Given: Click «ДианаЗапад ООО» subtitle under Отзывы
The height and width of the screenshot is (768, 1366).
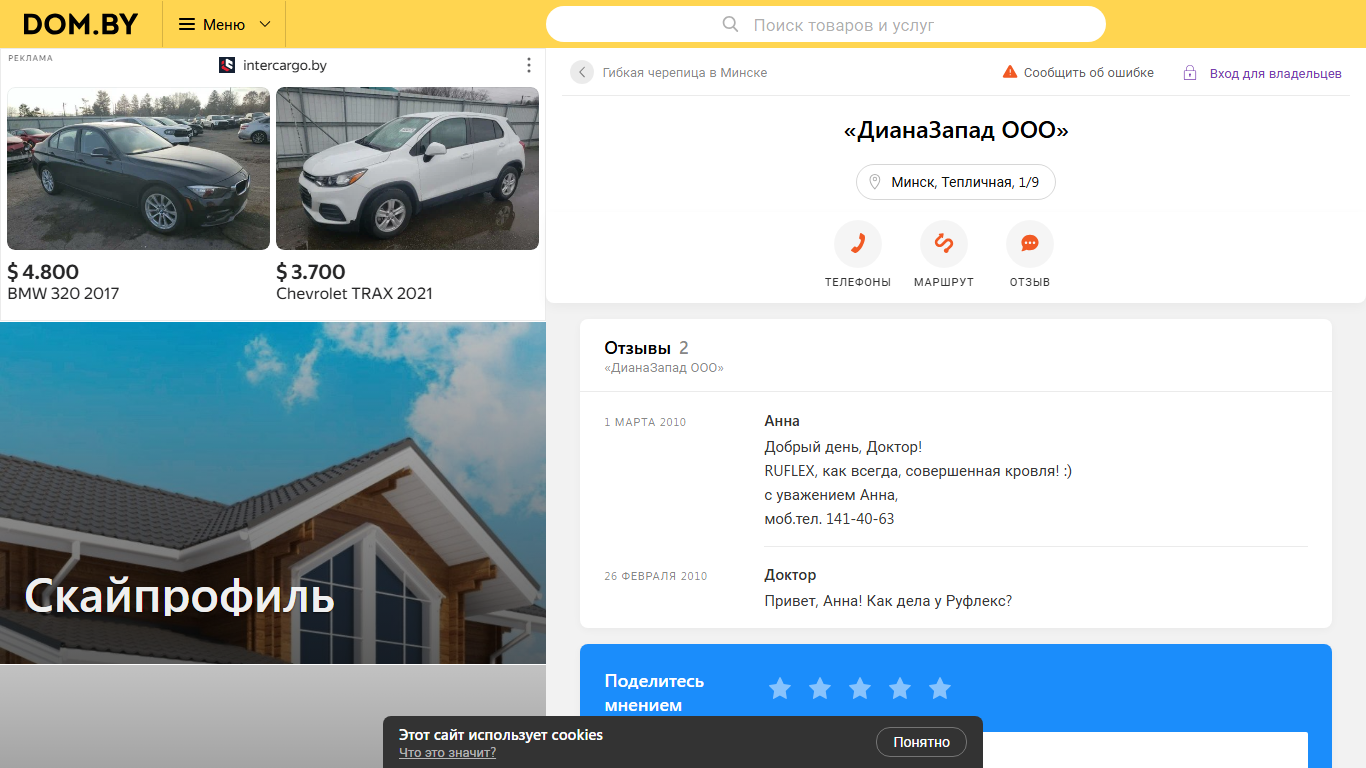Looking at the screenshot, I should (664, 368).
